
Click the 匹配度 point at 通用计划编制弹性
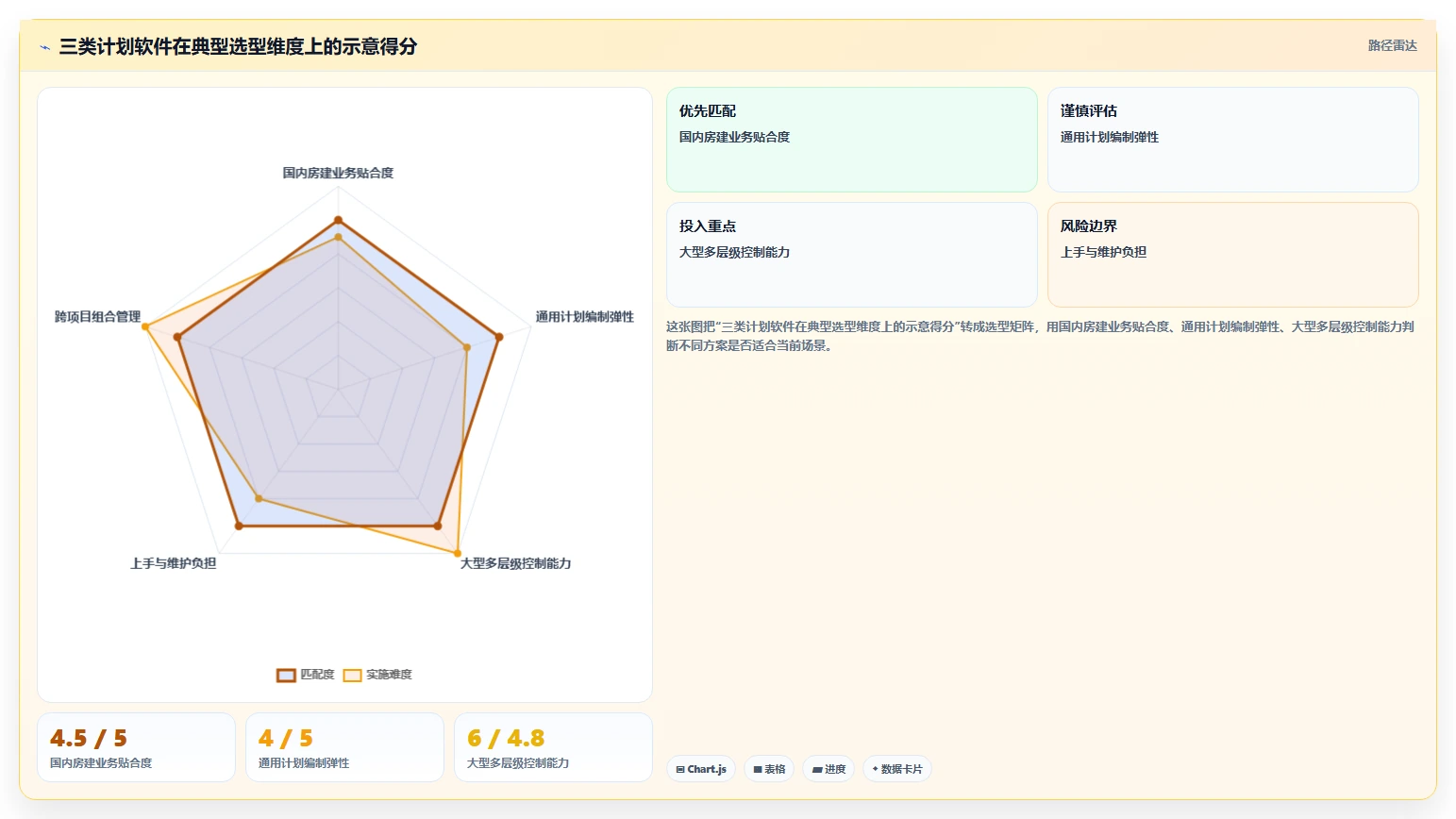499,337
